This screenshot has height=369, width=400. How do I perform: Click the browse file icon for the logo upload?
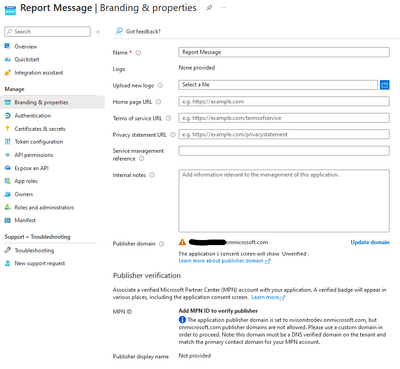pos(385,85)
